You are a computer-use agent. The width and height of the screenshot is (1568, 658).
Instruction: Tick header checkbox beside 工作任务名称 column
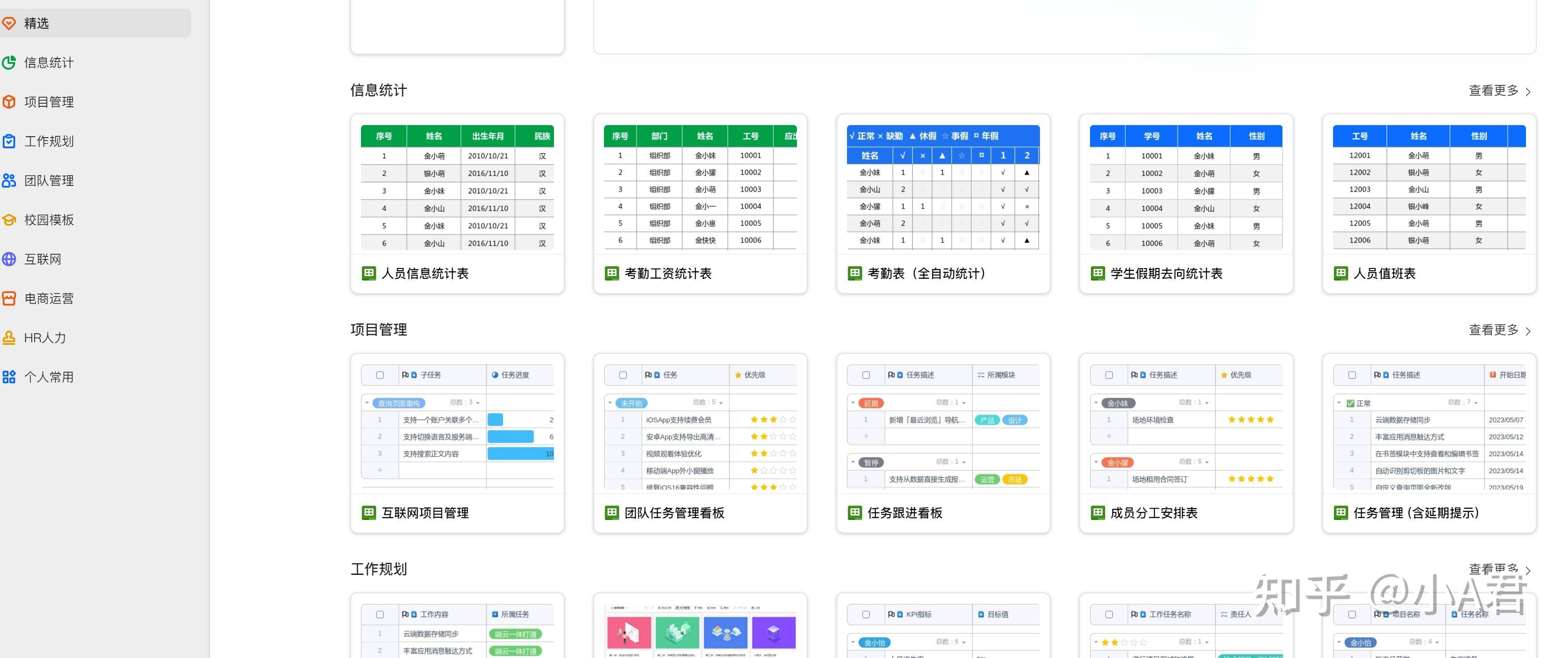pyautogui.click(x=1108, y=614)
